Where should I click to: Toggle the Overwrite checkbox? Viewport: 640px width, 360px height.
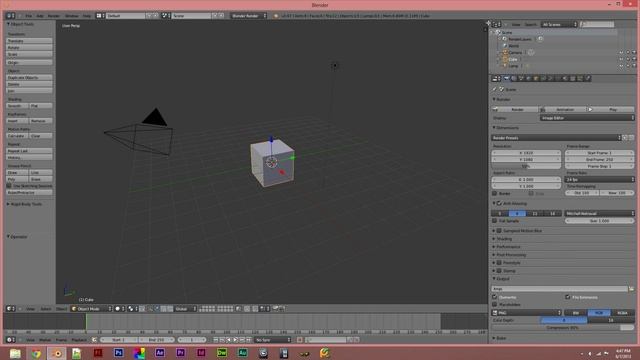(495, 297)
